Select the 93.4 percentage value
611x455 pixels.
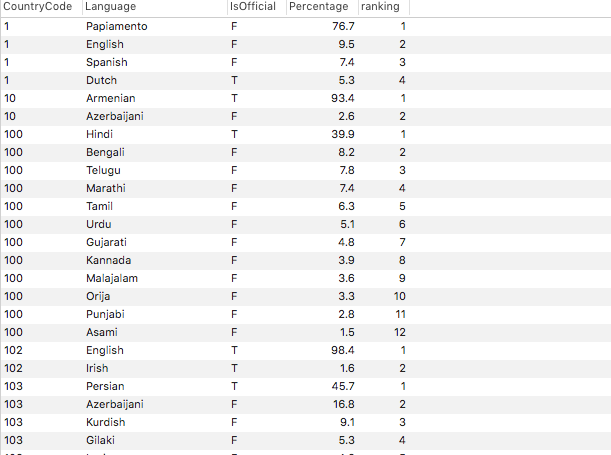(342, 98)
